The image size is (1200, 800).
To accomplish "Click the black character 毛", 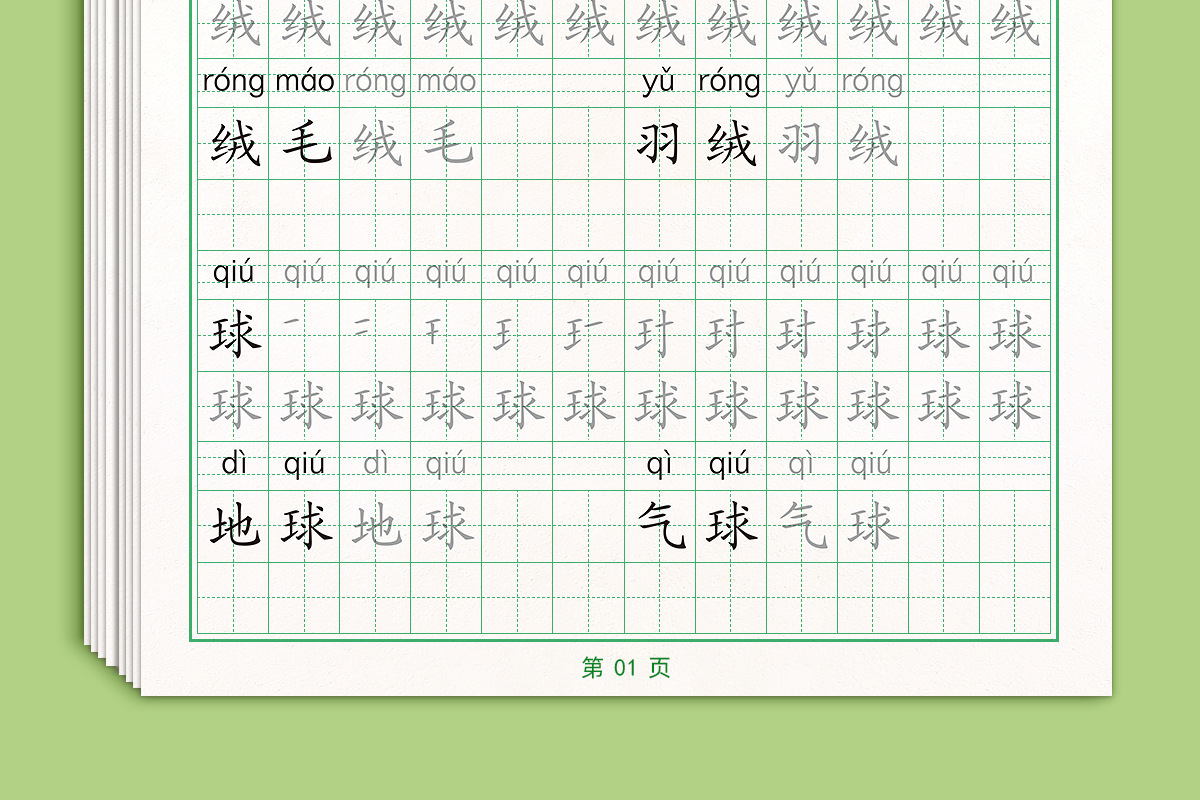I will (306, 145).
